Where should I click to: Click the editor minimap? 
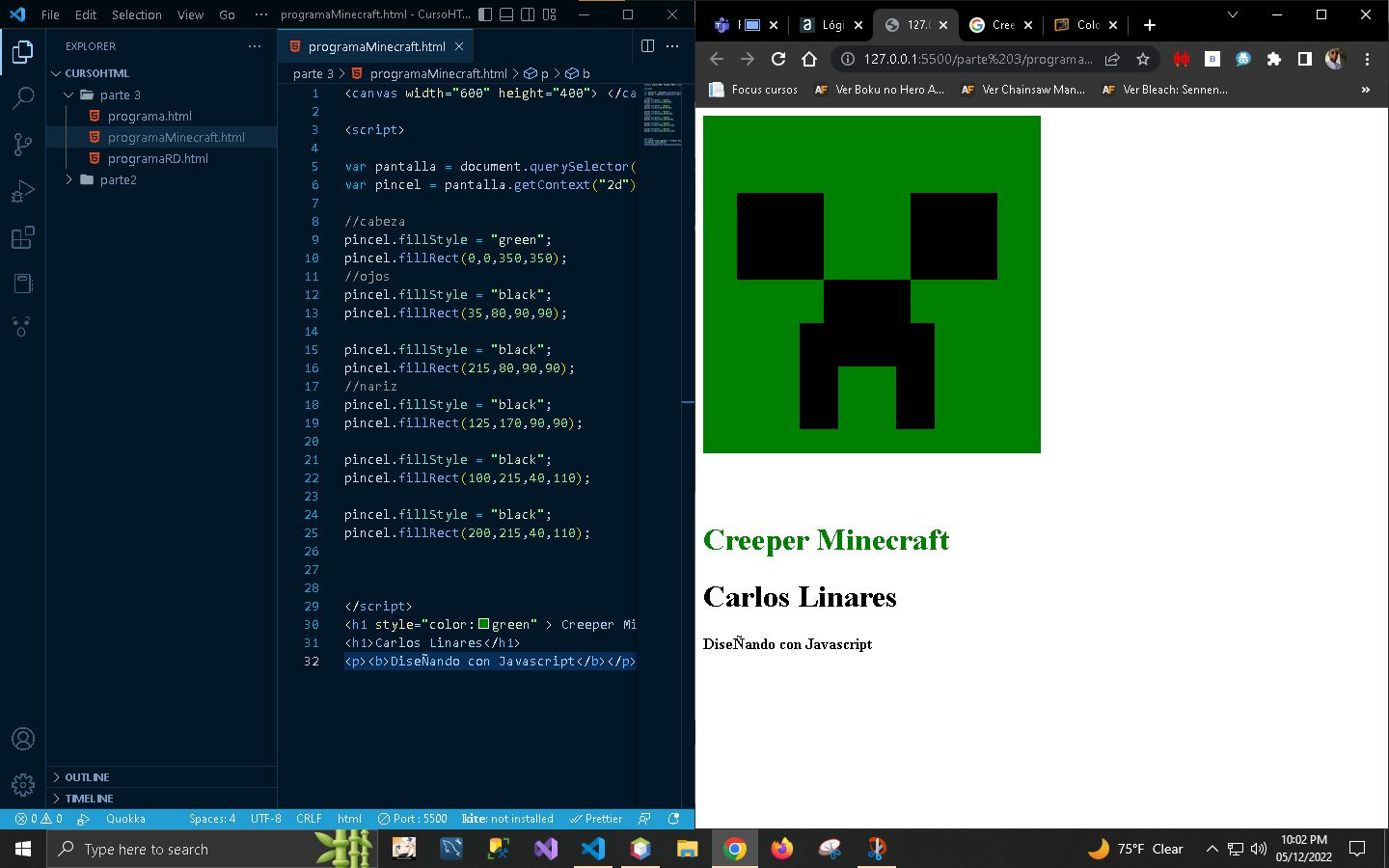[x=662, y=116]
